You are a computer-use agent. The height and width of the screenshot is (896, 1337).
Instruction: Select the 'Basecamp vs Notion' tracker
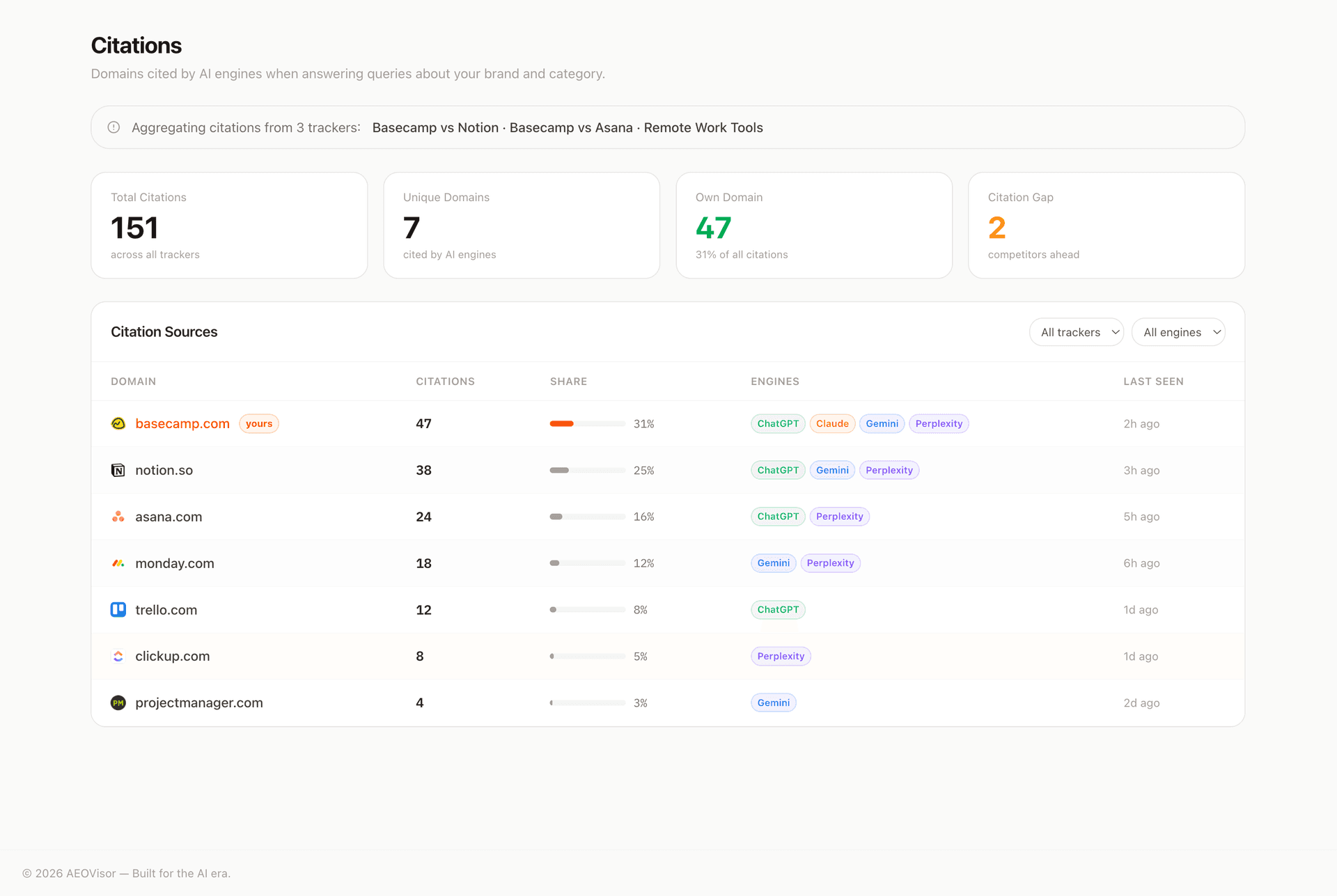pyautogui.click(x=435, y=127)
